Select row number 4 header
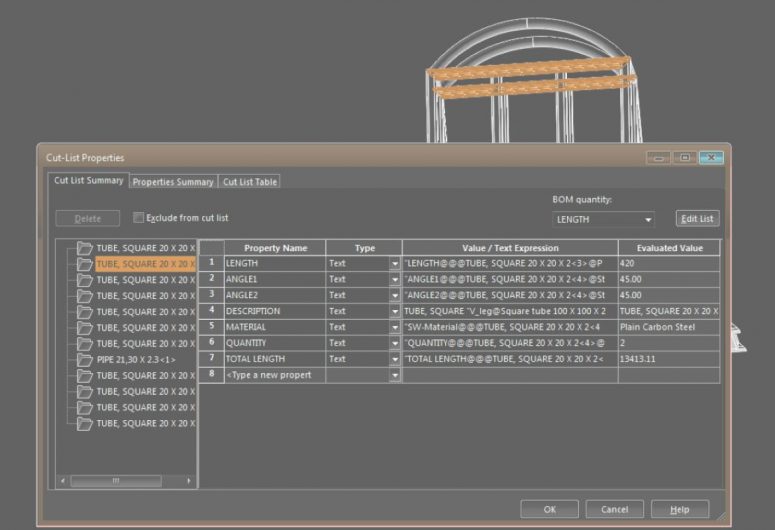This screenshot has height=530, width=775. click(212, 310)
